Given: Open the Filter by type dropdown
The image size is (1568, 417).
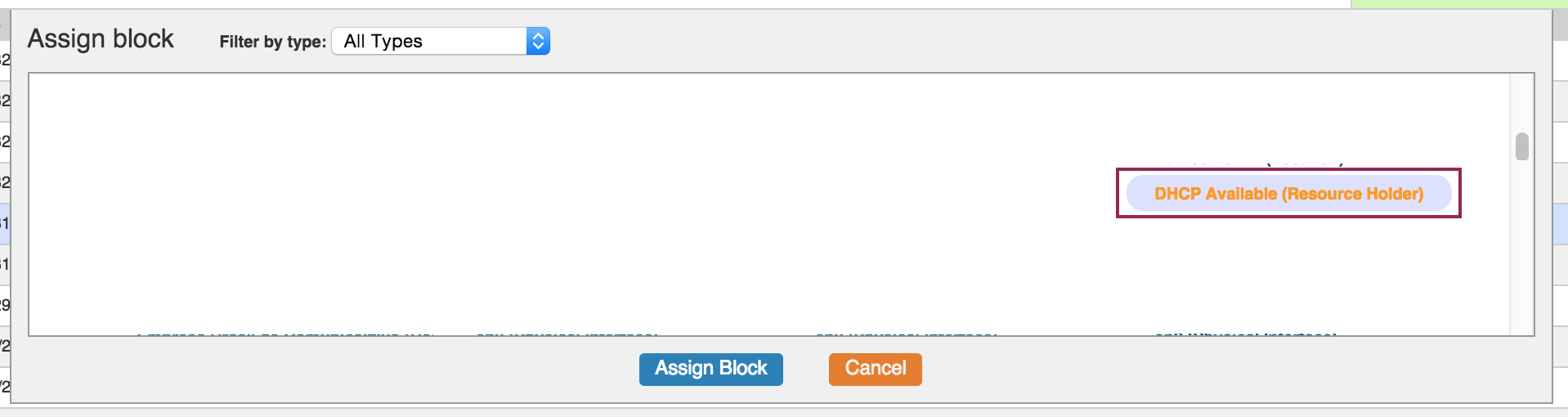Looking at the screenshot, I should point(440,41).
